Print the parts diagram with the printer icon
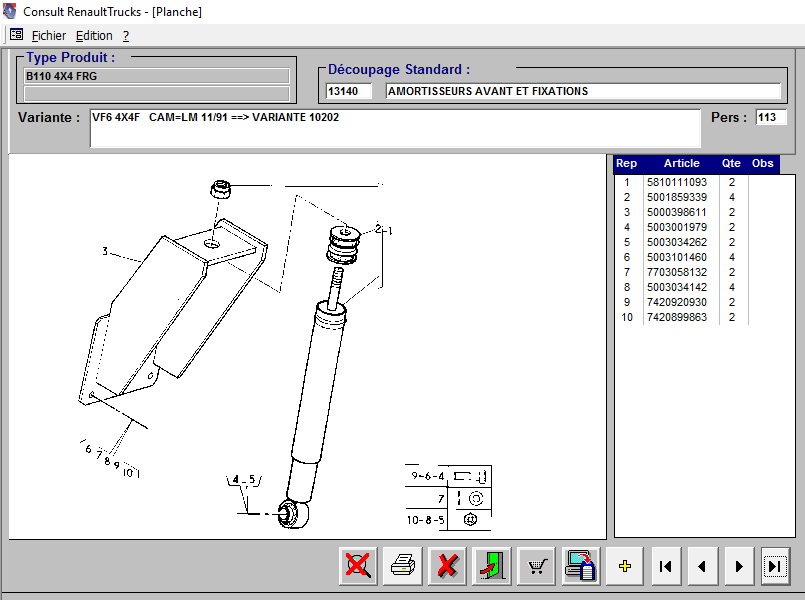This screenshot has width=805, height=600. tap(402, 566)
